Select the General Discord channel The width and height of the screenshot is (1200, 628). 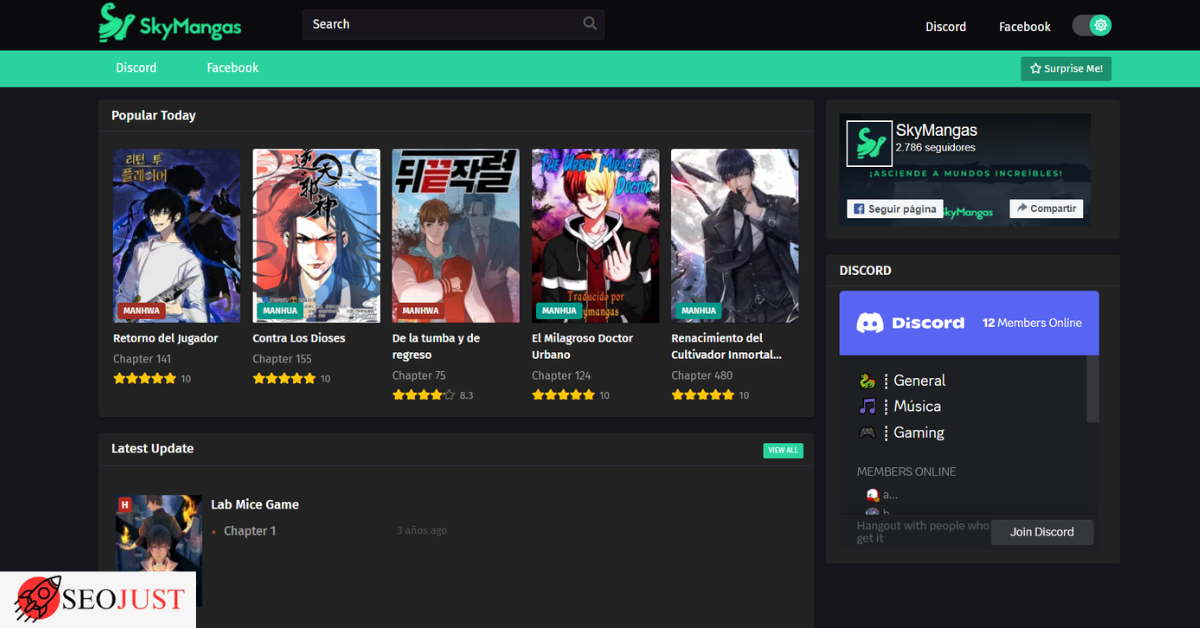[920, 381]
